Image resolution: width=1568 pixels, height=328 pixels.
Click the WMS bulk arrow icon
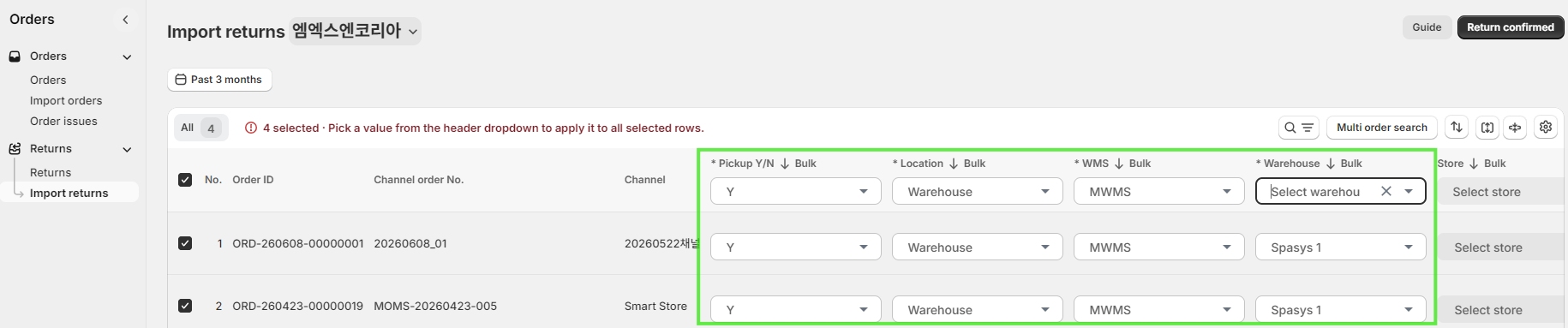[x=1119, y=164]
